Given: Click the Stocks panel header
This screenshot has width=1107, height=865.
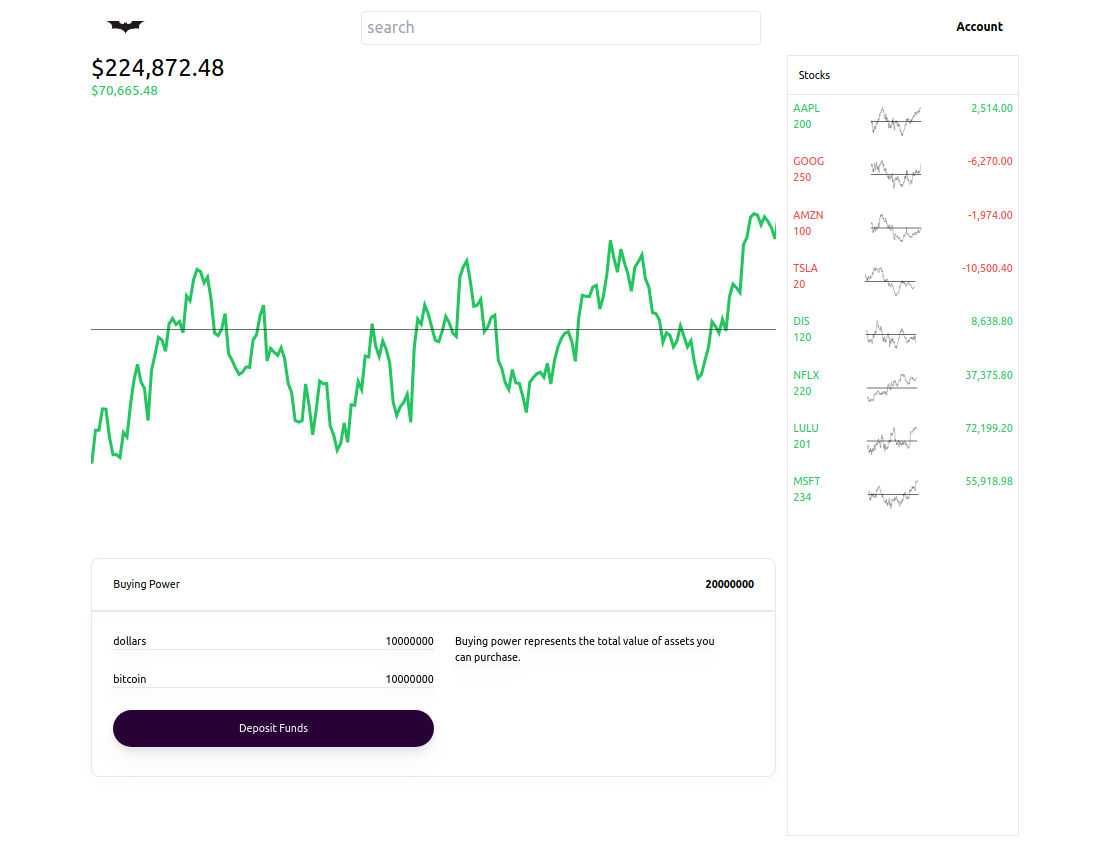Looking at the screenshot, I should [x=903, y=75].
